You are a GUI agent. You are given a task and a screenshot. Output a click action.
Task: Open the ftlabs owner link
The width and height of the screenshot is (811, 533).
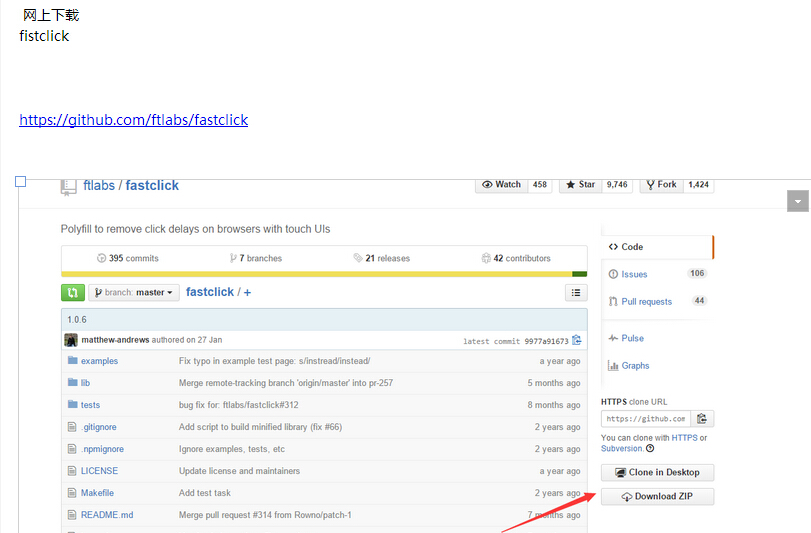tap(99, 185)
